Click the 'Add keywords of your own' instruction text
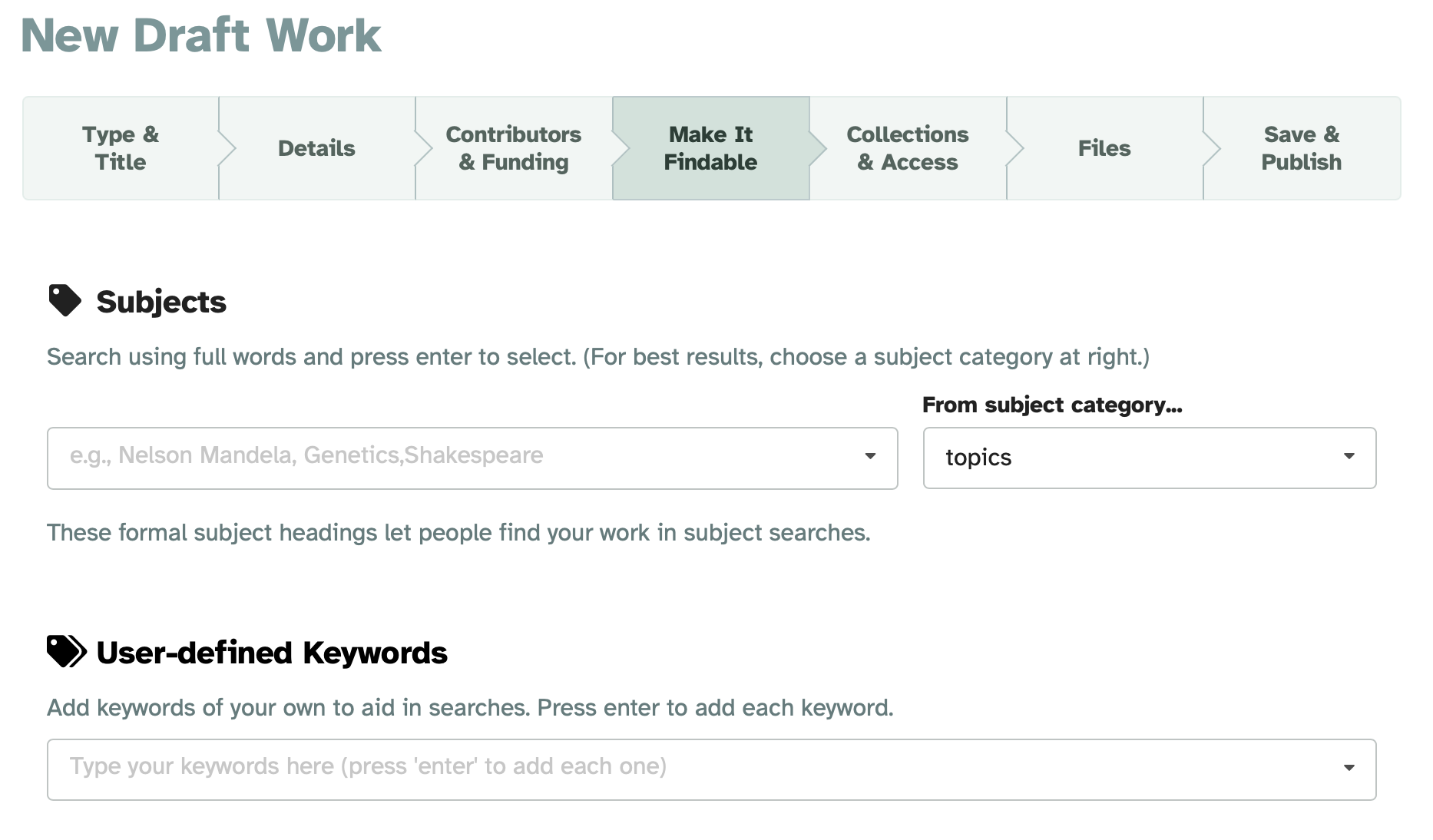 (470, 707)
